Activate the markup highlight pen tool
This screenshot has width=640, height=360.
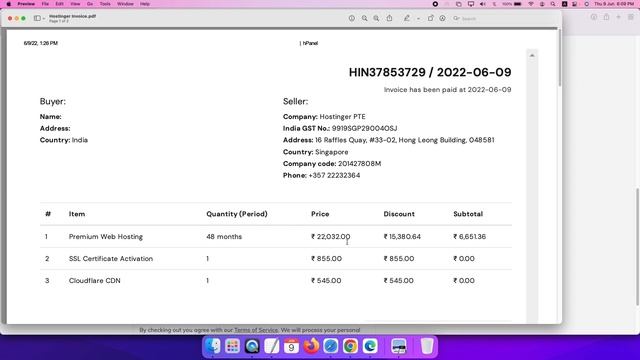[x=407, y=18]
